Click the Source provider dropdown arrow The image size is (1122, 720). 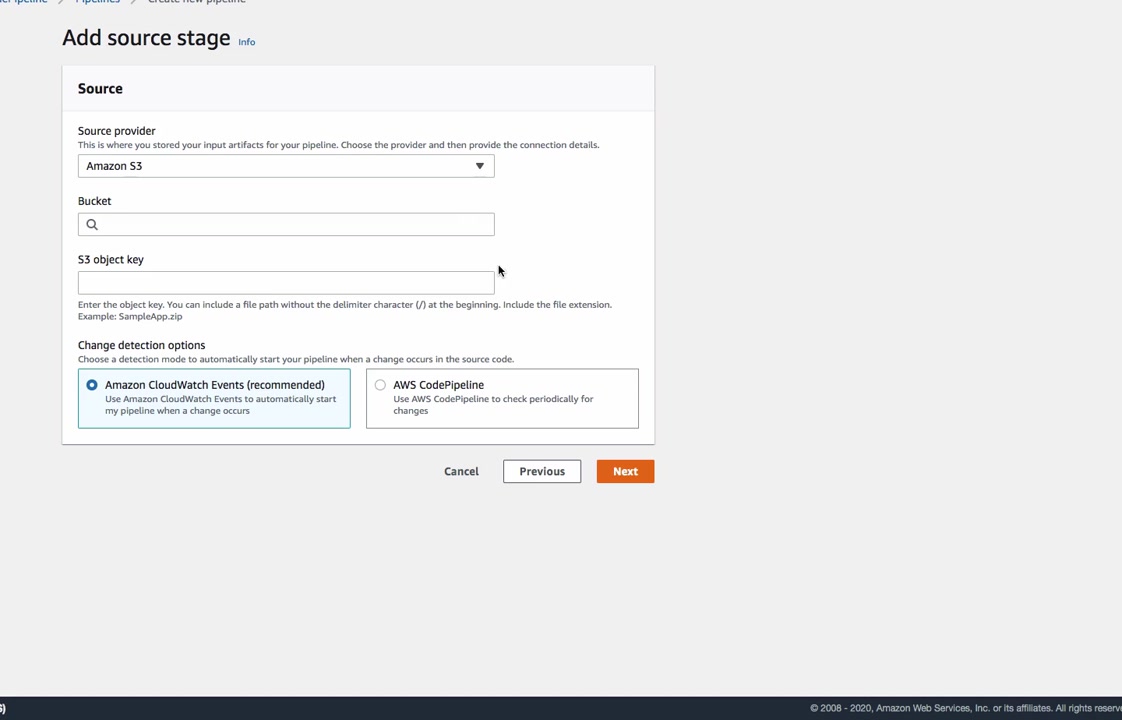[479, 166]
